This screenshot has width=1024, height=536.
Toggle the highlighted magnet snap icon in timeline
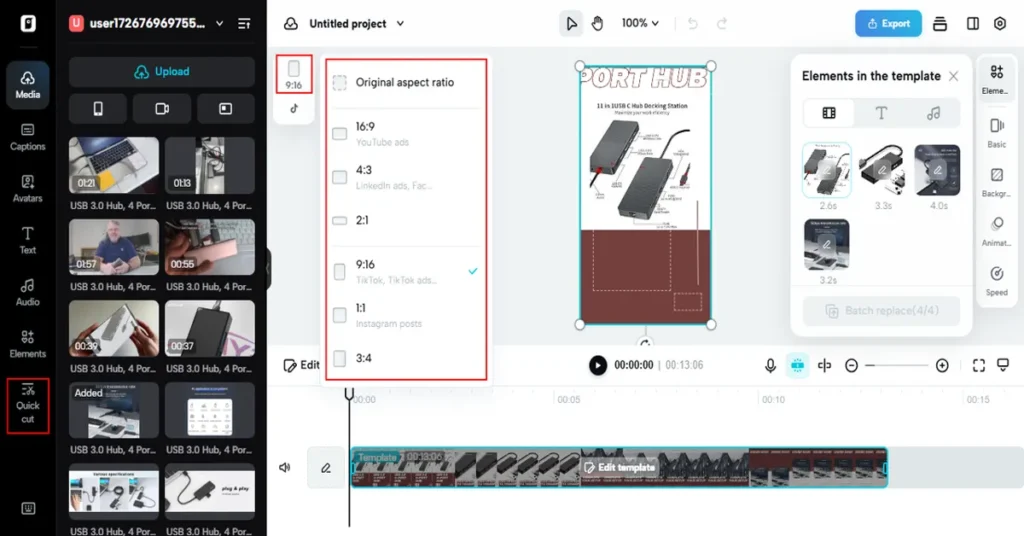pos(797,366)
